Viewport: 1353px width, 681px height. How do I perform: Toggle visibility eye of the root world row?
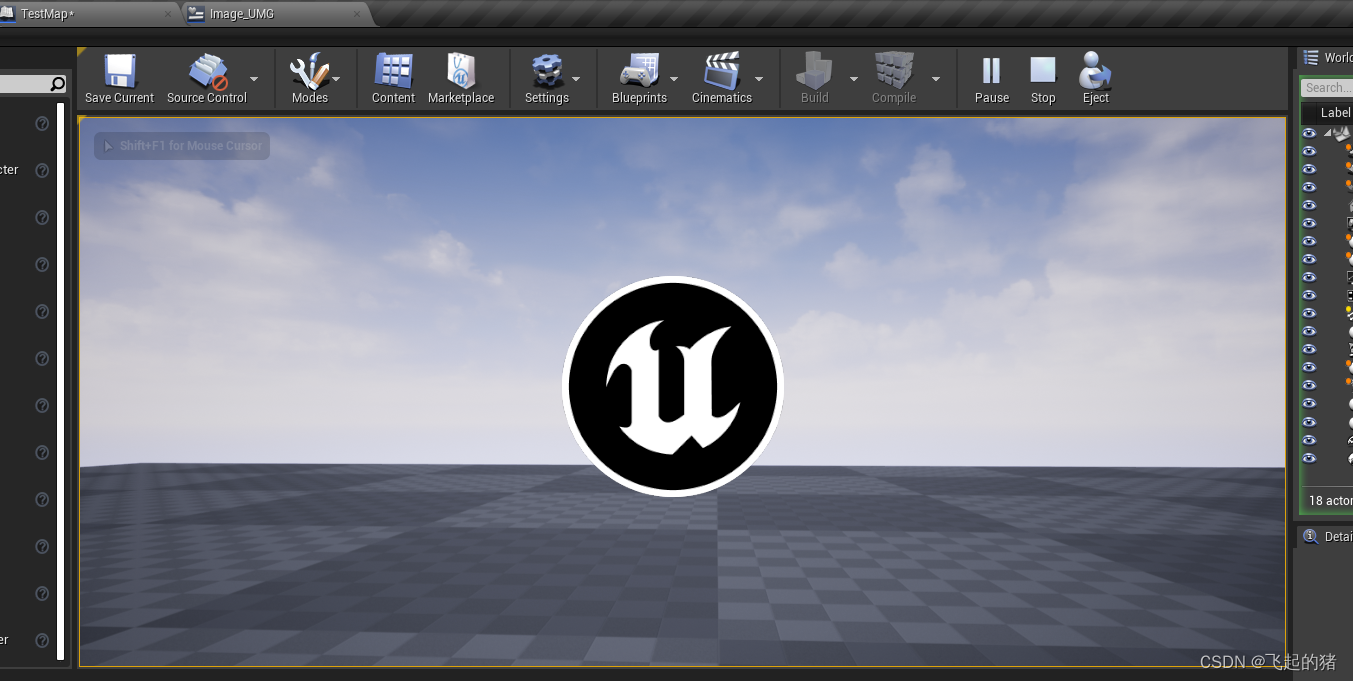(x=1309, y=133)
